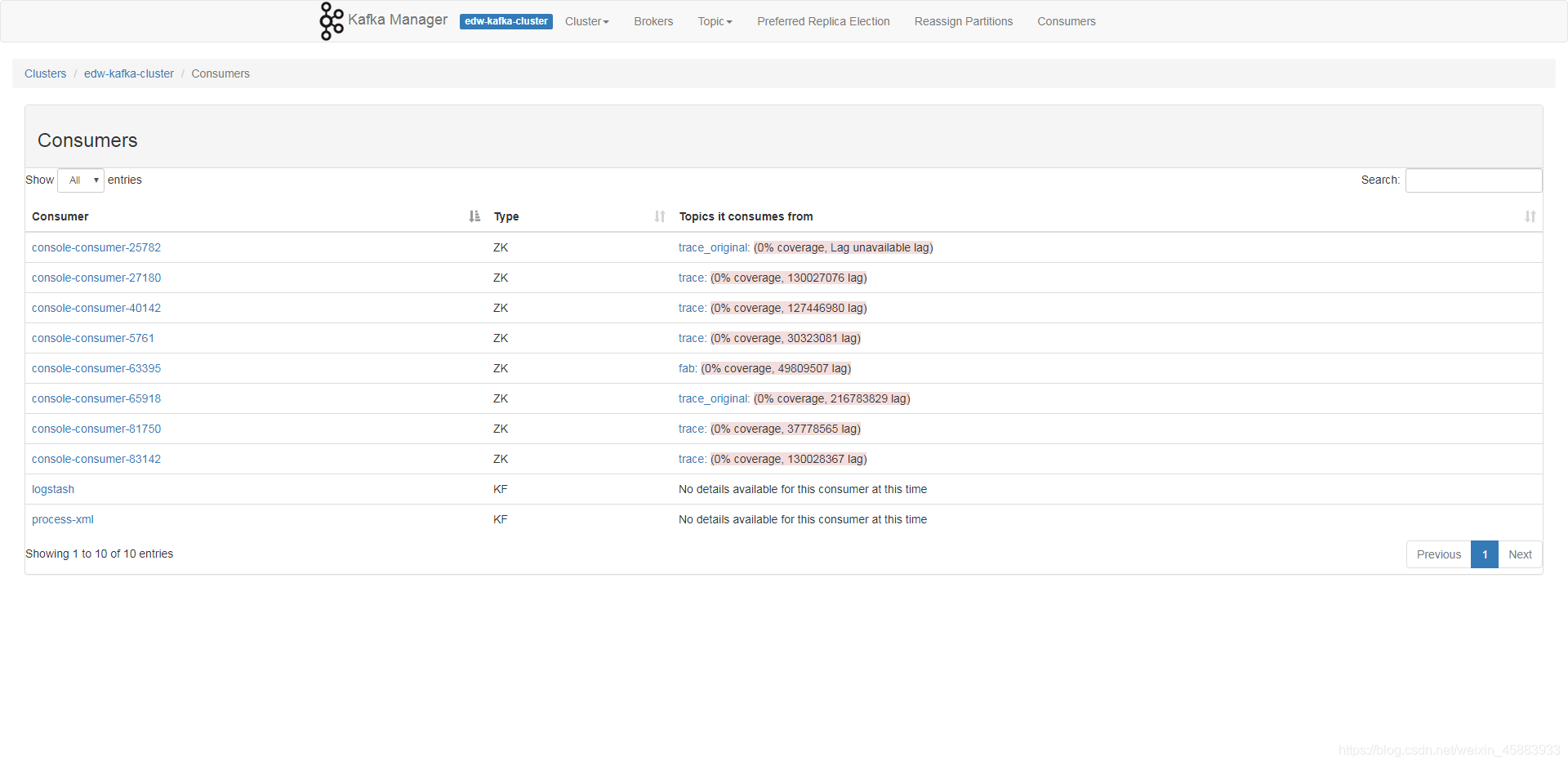Open the Topic dropdown menu
Image resolution: width=1568 pixels, height=765 pixels.
(x=715, y=21)
